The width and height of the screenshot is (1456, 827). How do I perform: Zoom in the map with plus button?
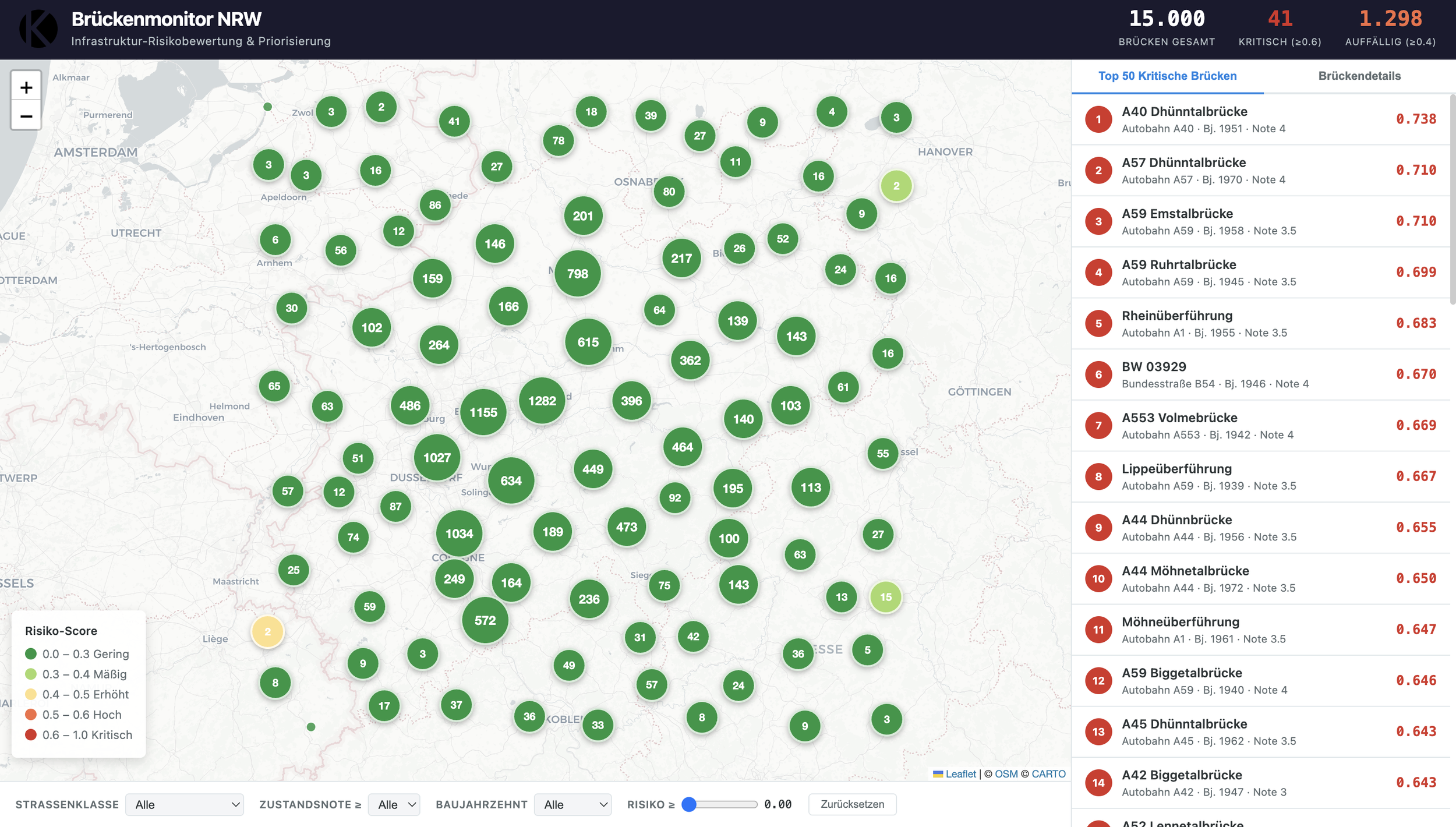[26, 88]
